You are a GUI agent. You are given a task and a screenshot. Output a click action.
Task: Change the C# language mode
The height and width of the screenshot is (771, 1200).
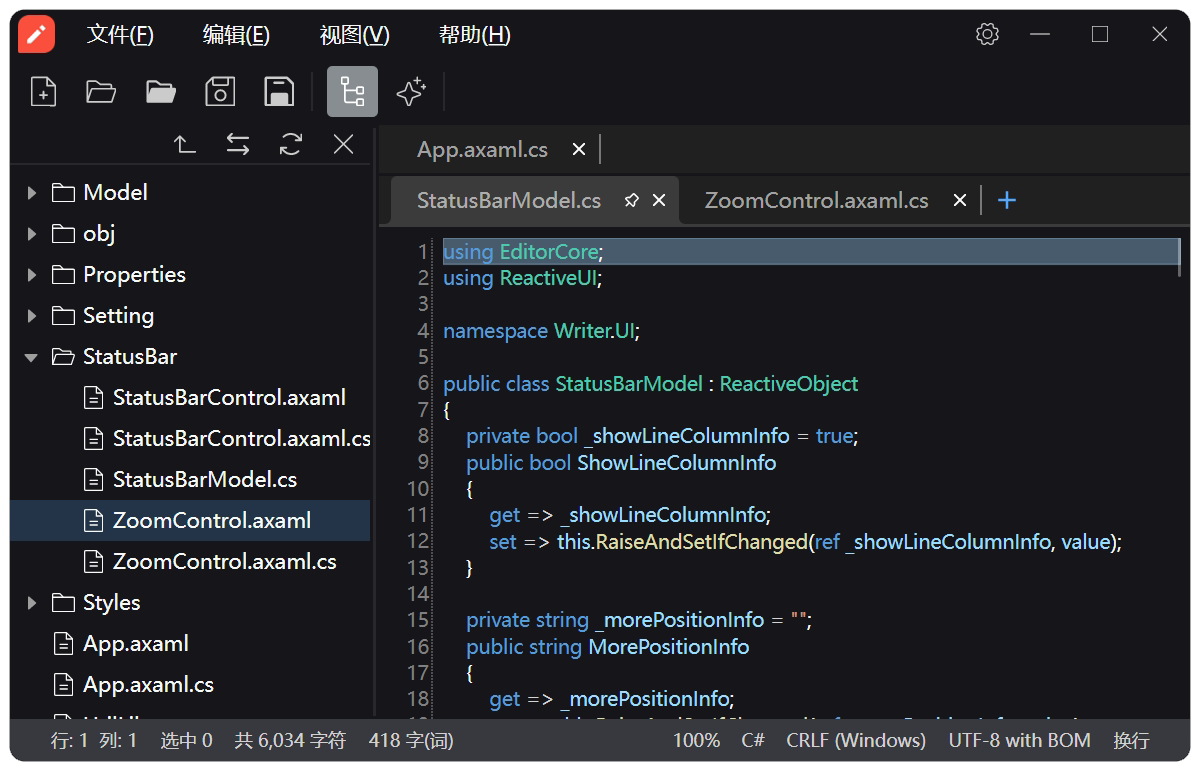[x=753, y=741]
